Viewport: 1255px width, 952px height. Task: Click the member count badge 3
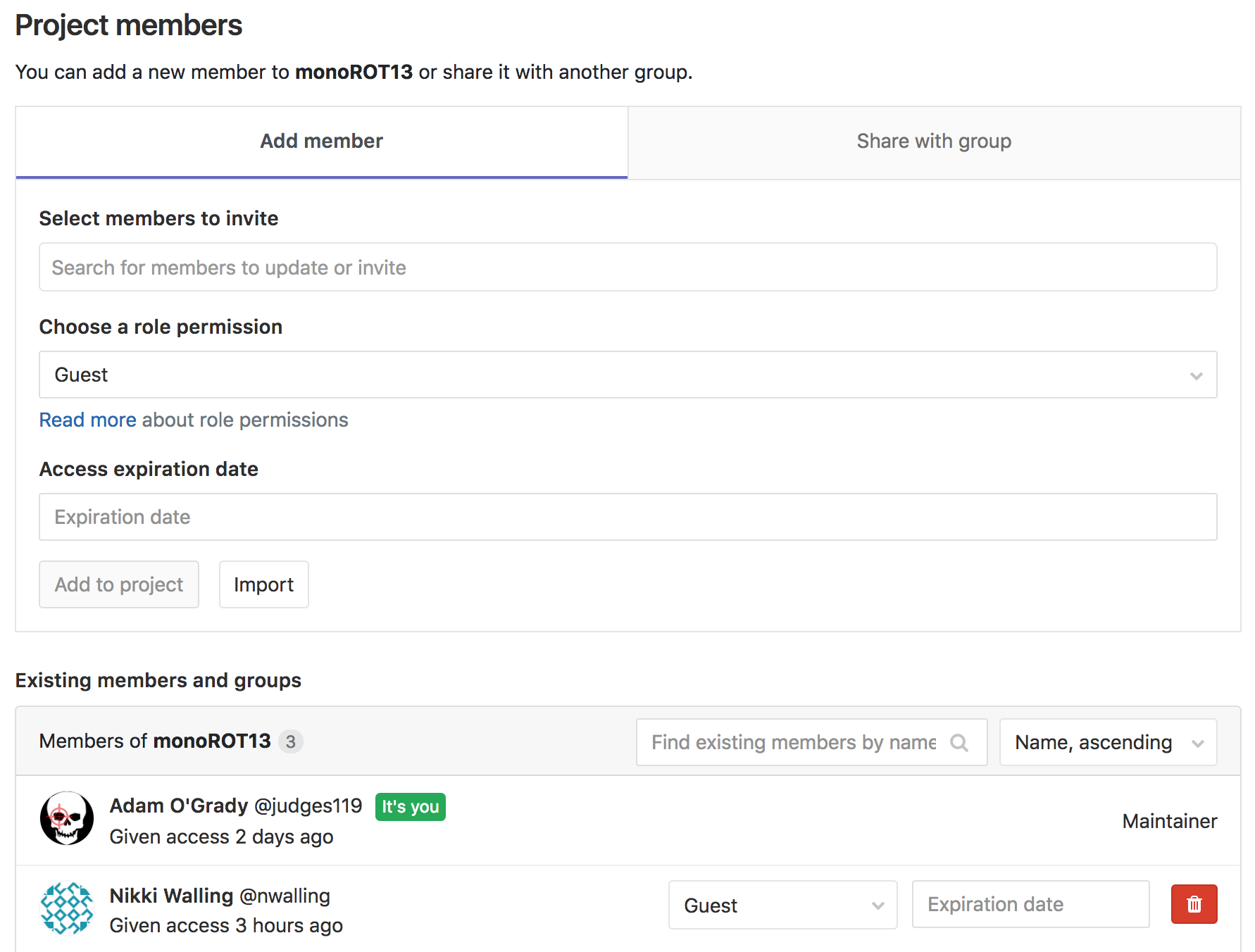coord(291,741)
